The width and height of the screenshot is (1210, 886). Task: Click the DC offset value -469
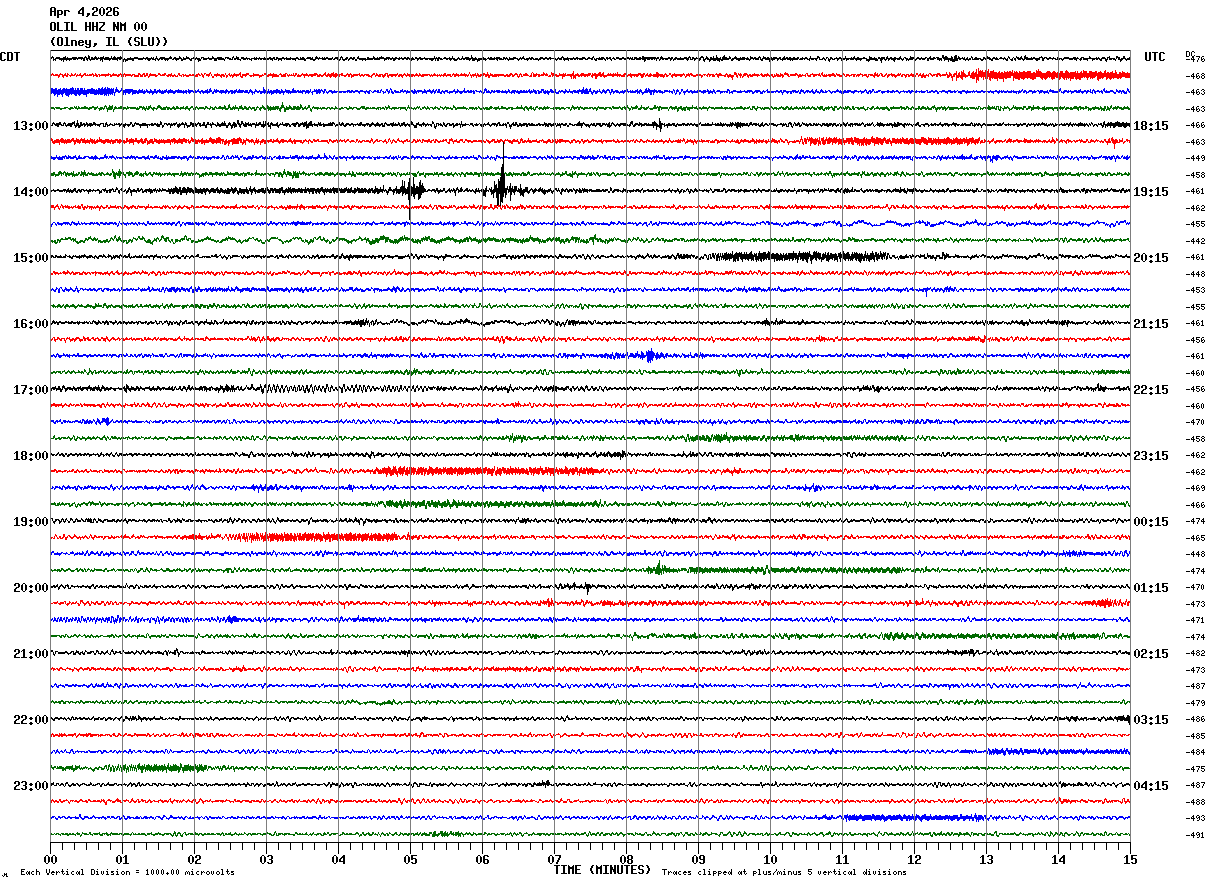1195,488
